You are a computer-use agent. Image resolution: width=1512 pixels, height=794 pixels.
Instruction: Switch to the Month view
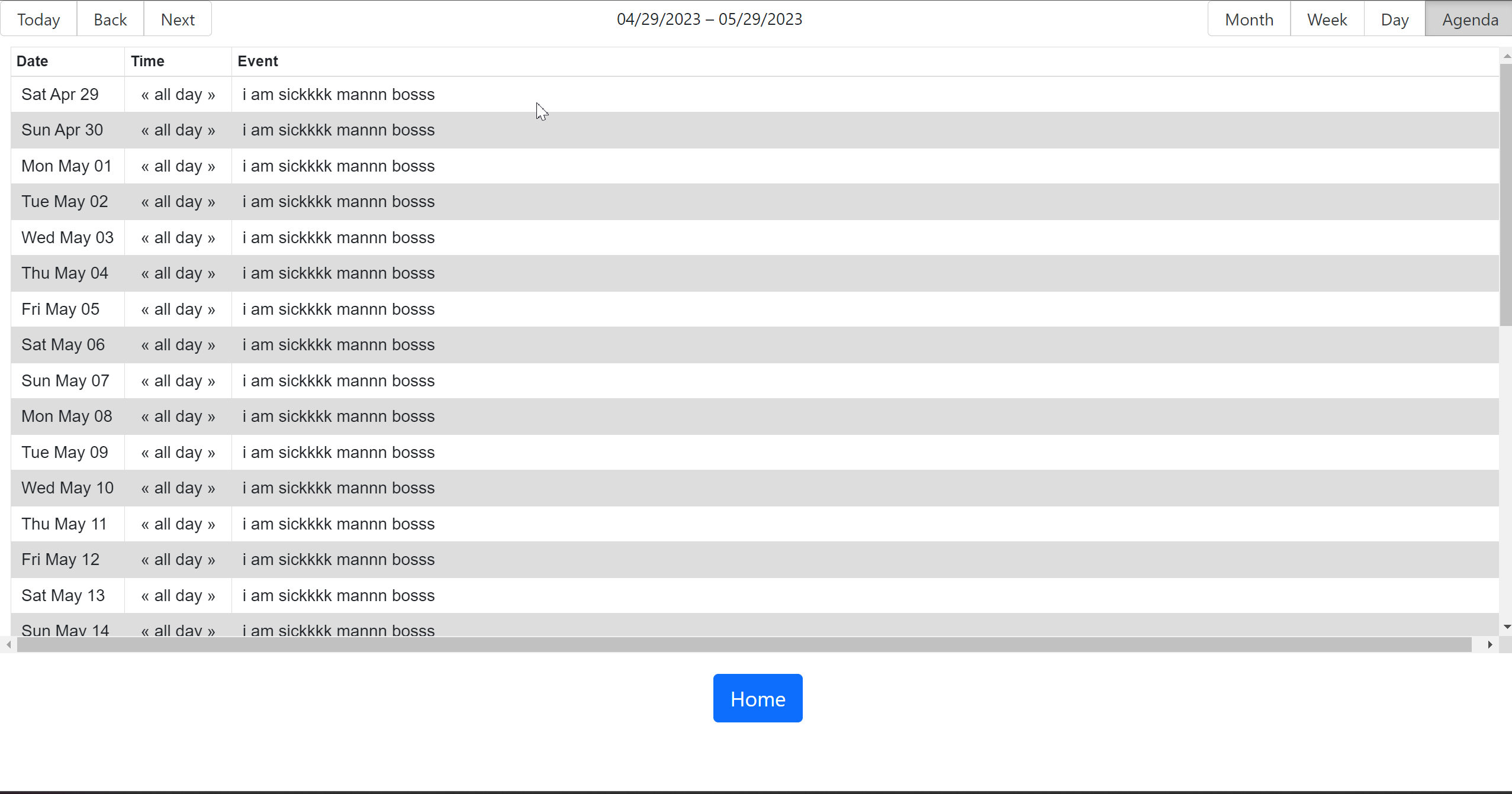[1249, 18]
